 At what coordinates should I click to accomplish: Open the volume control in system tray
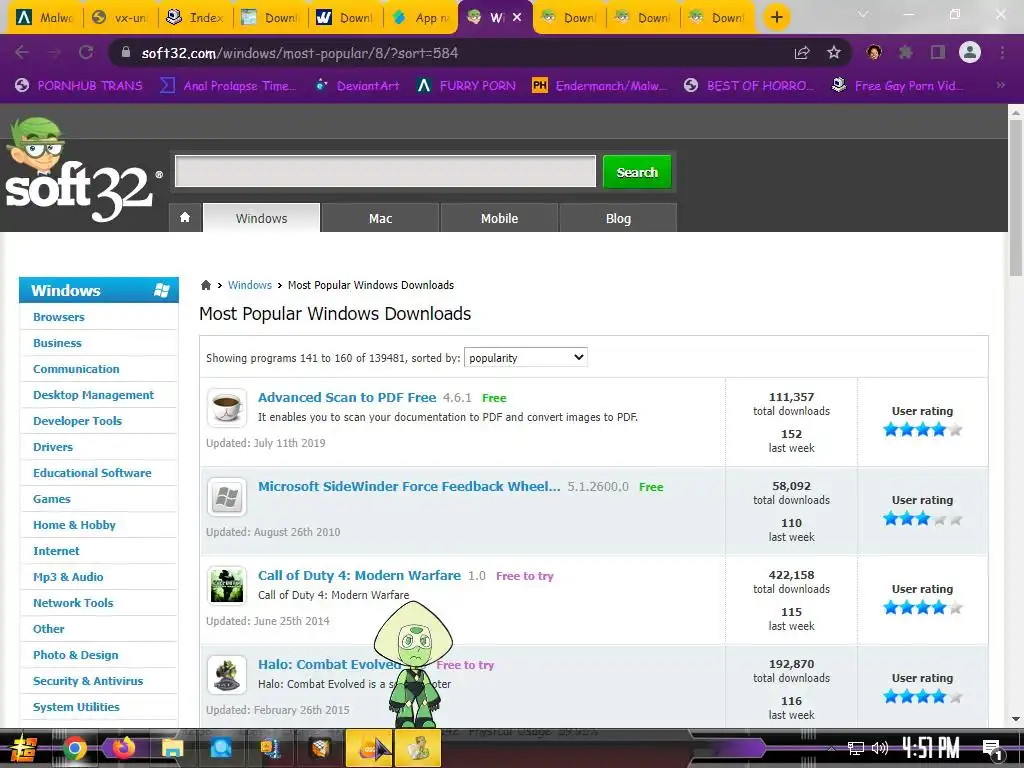880,748
